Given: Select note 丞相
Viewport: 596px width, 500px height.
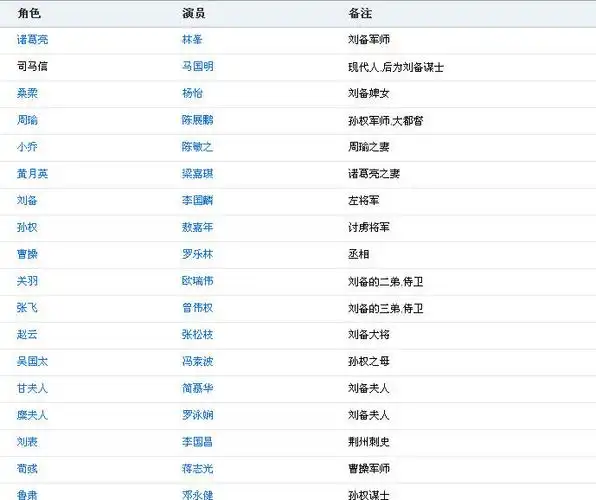Looking at the screenshot, I should (358, 254).
